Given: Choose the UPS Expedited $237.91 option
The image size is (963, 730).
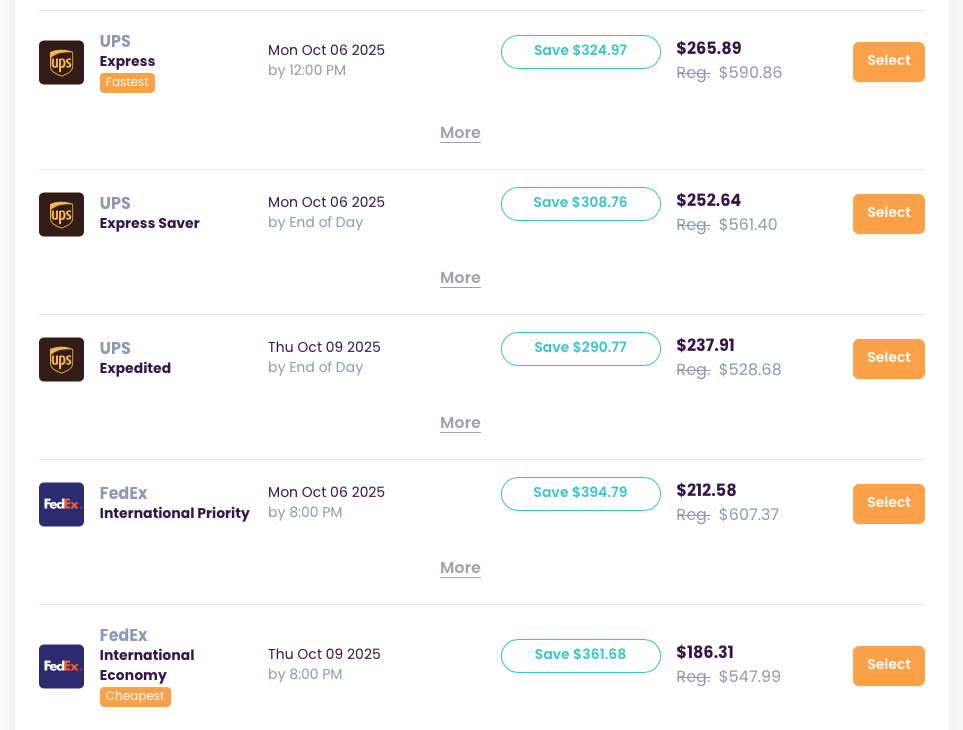Looking at the screenshot, I should (888, 359).
